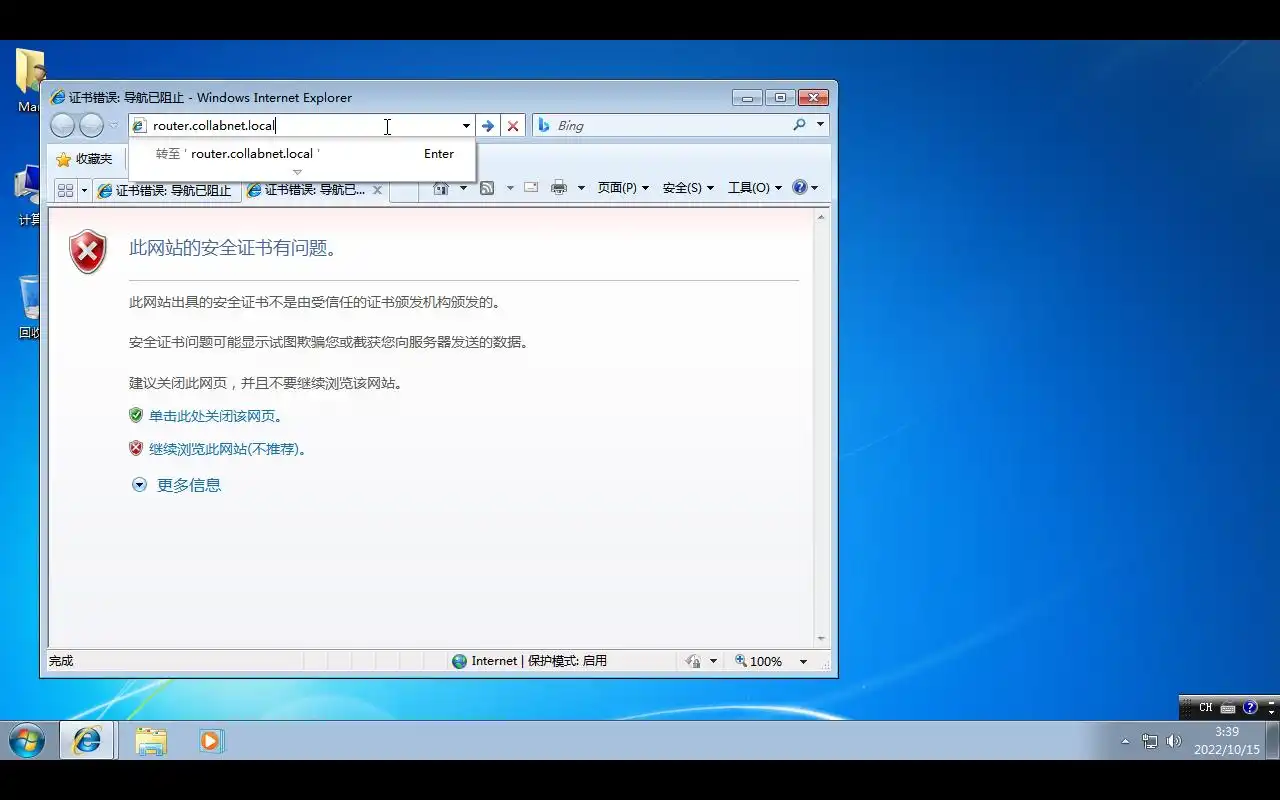Click in the address bar URL field
The width and height of the screenshot is (1280, 800).
[303, 126]
